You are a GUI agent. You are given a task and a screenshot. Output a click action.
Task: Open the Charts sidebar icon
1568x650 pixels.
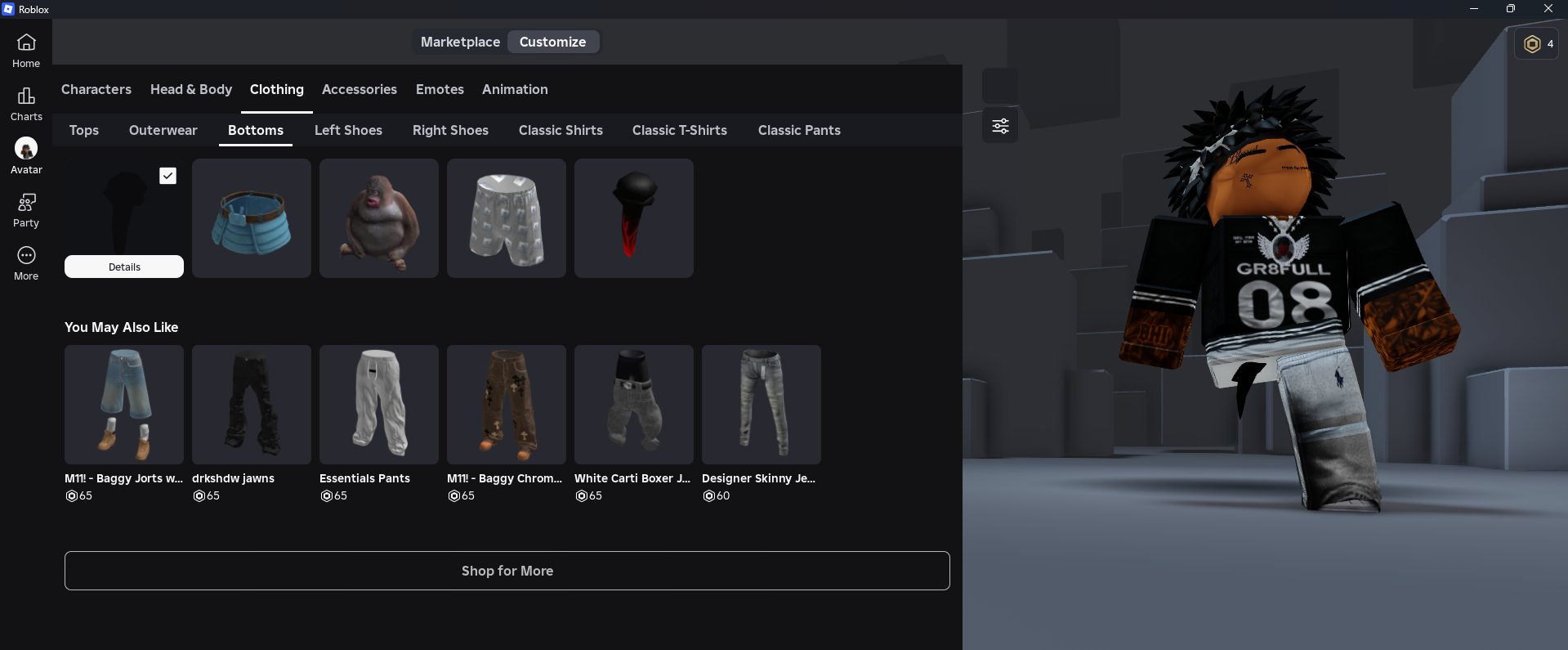[26, 96]
